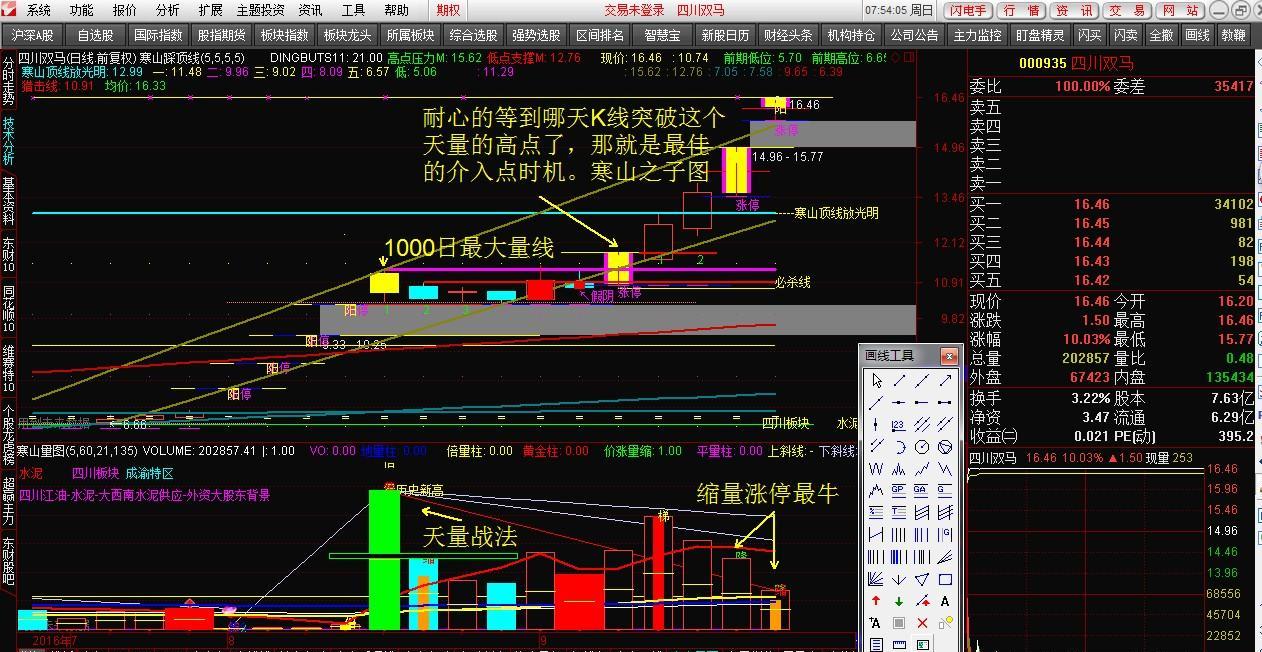Select the X delete drawing tool
This screenshot has height=652, width=1262.
click(922, 621)
